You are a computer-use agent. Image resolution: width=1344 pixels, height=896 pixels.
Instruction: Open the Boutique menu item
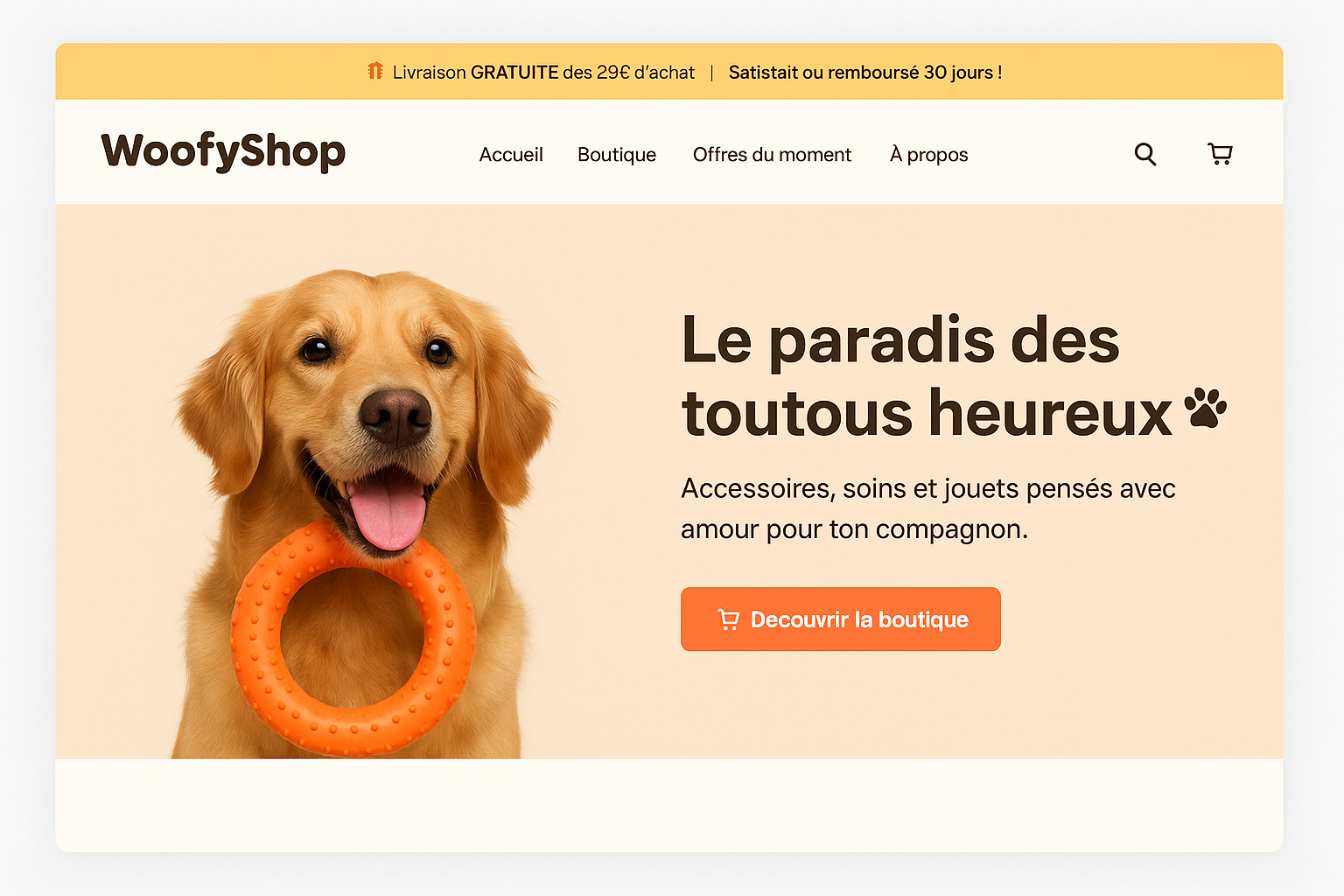(x=617, y=155)
